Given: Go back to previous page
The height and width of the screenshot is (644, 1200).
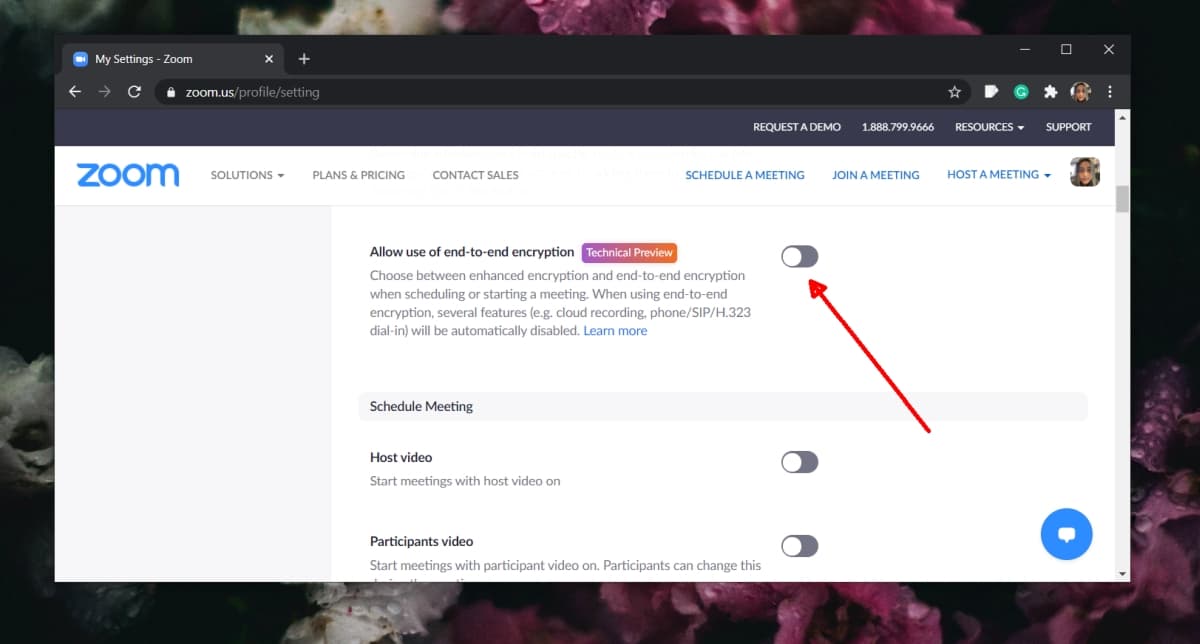Looking at the screenshot, I should coord(75,92).
